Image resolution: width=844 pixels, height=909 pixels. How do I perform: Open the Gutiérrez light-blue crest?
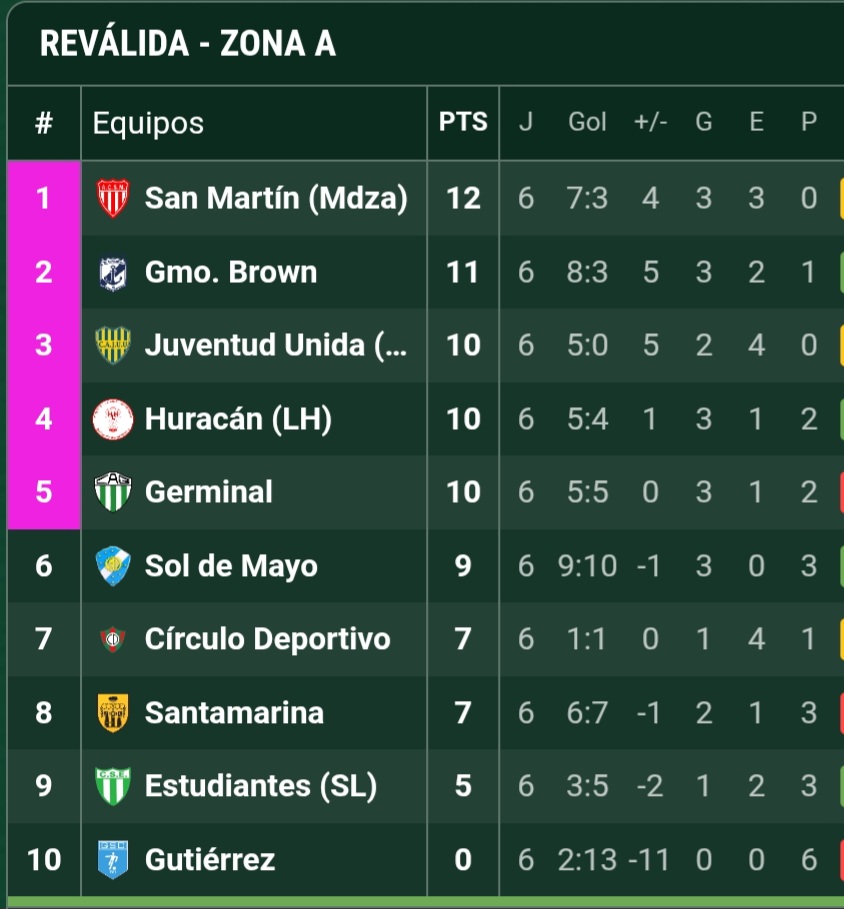point(112,860)
